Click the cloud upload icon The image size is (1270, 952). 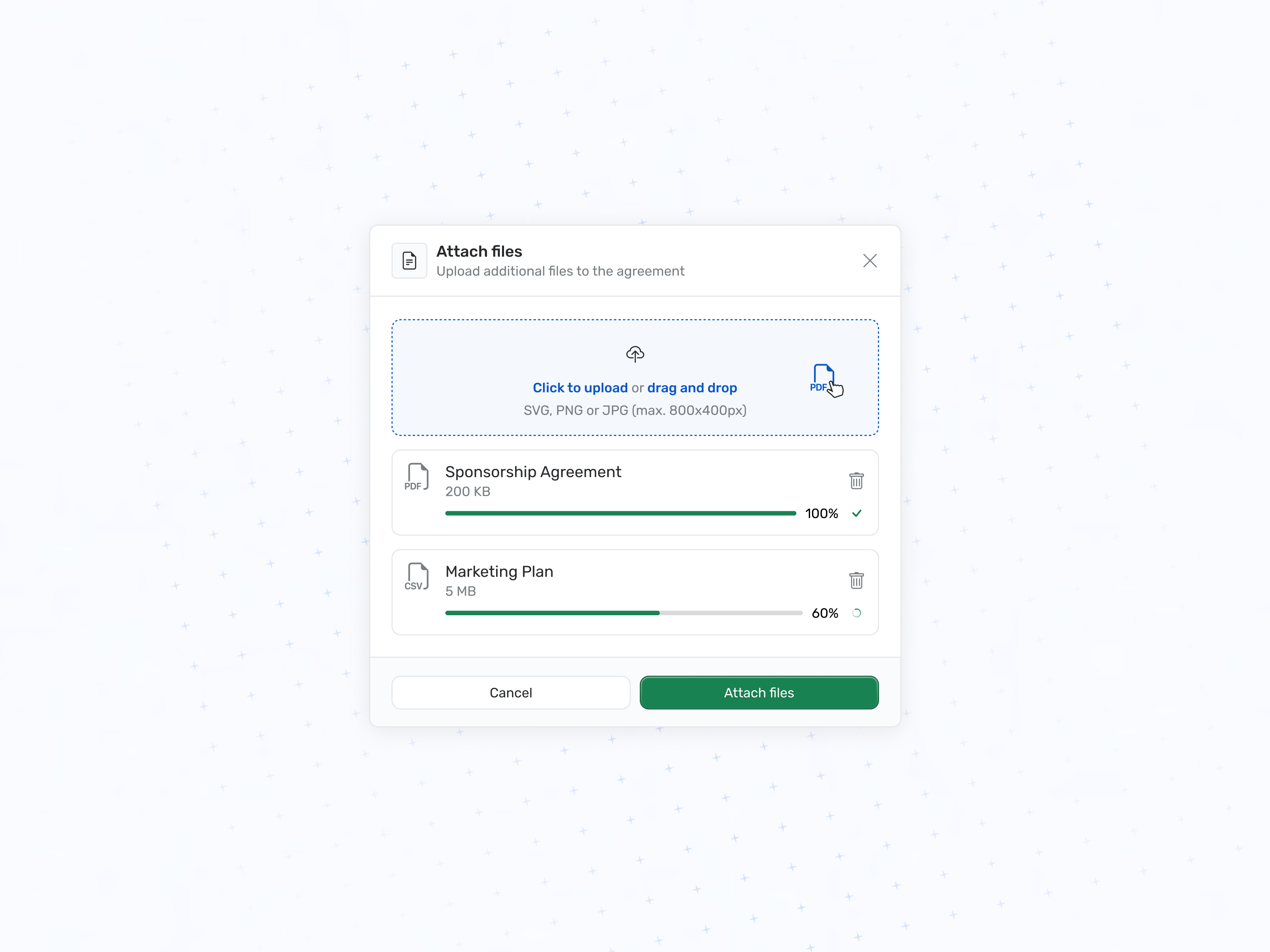coord(635,354)
